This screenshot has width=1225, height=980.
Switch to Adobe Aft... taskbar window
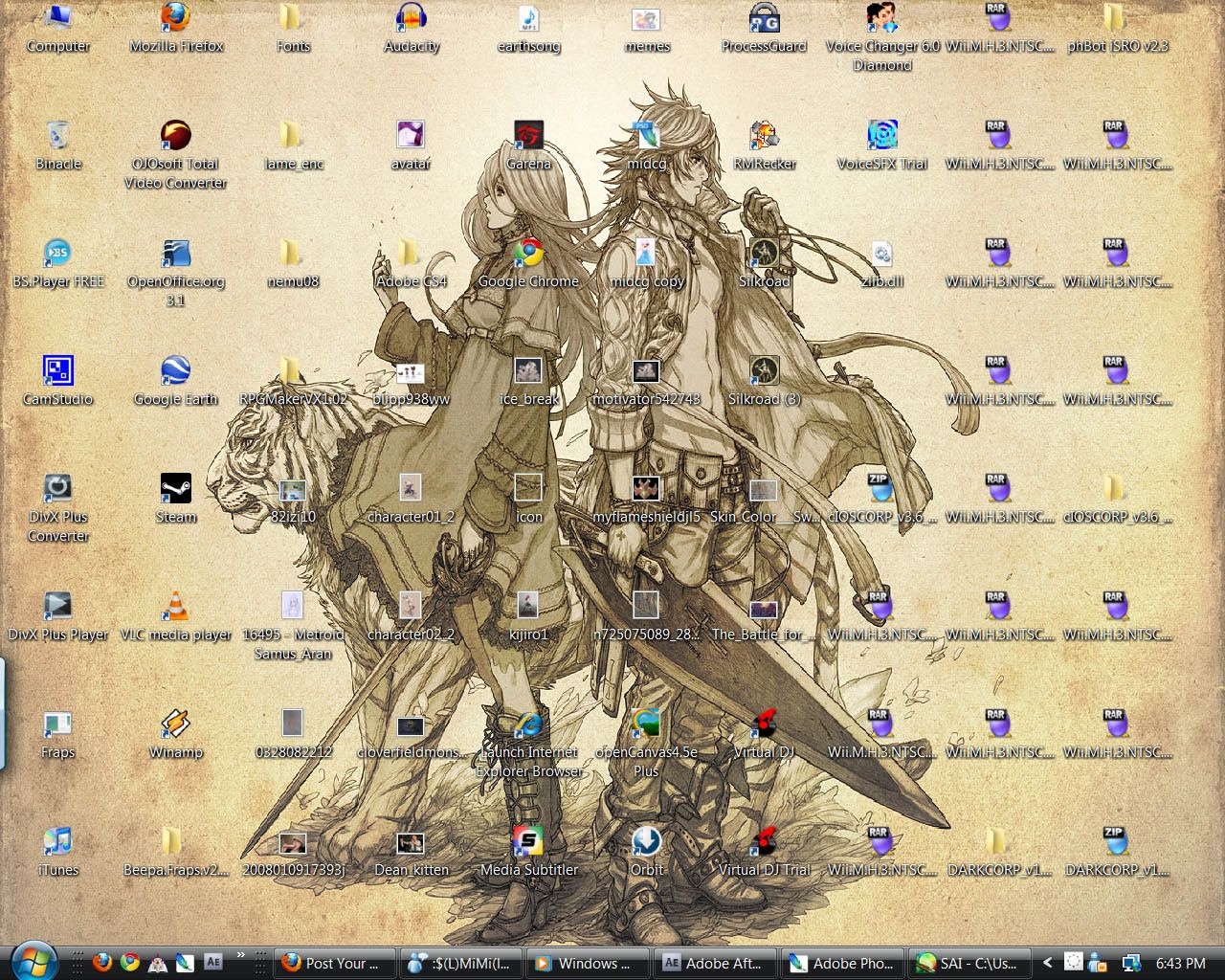(714, 963)
